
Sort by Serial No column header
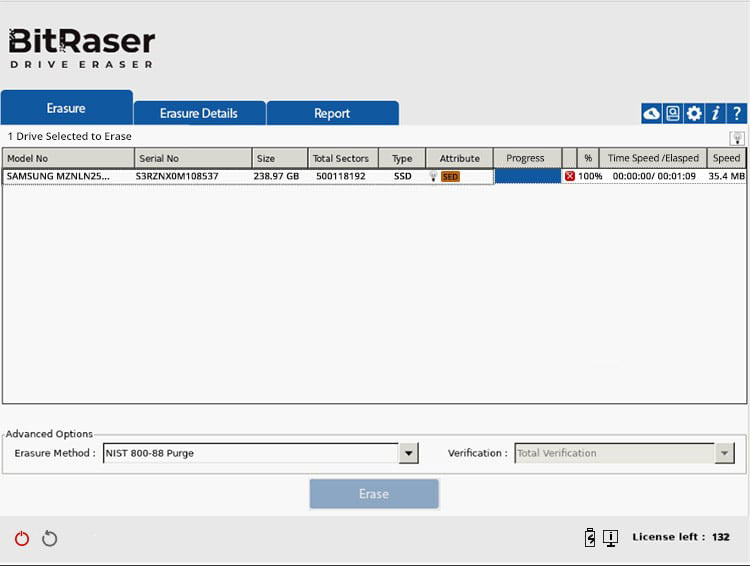pos(193,158)
